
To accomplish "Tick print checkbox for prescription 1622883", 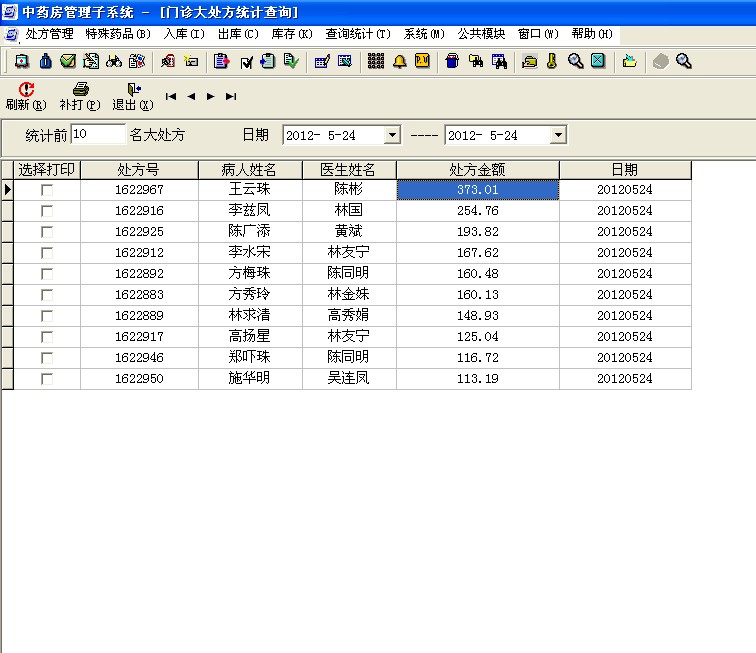I will 47,295.
